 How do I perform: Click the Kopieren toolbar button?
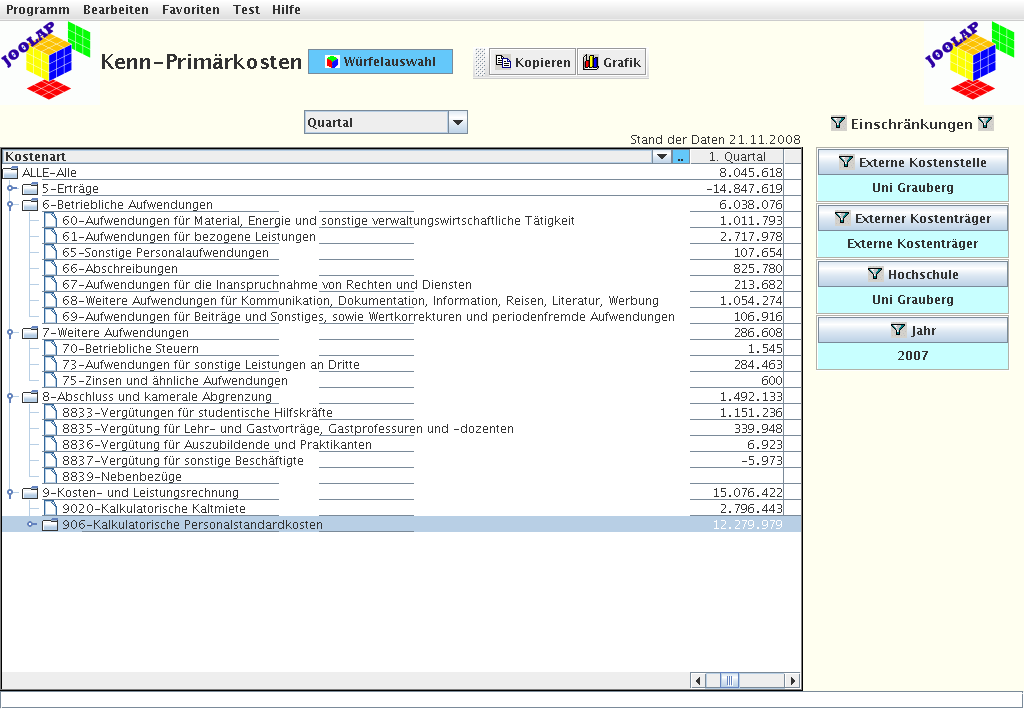click(533, 63)
